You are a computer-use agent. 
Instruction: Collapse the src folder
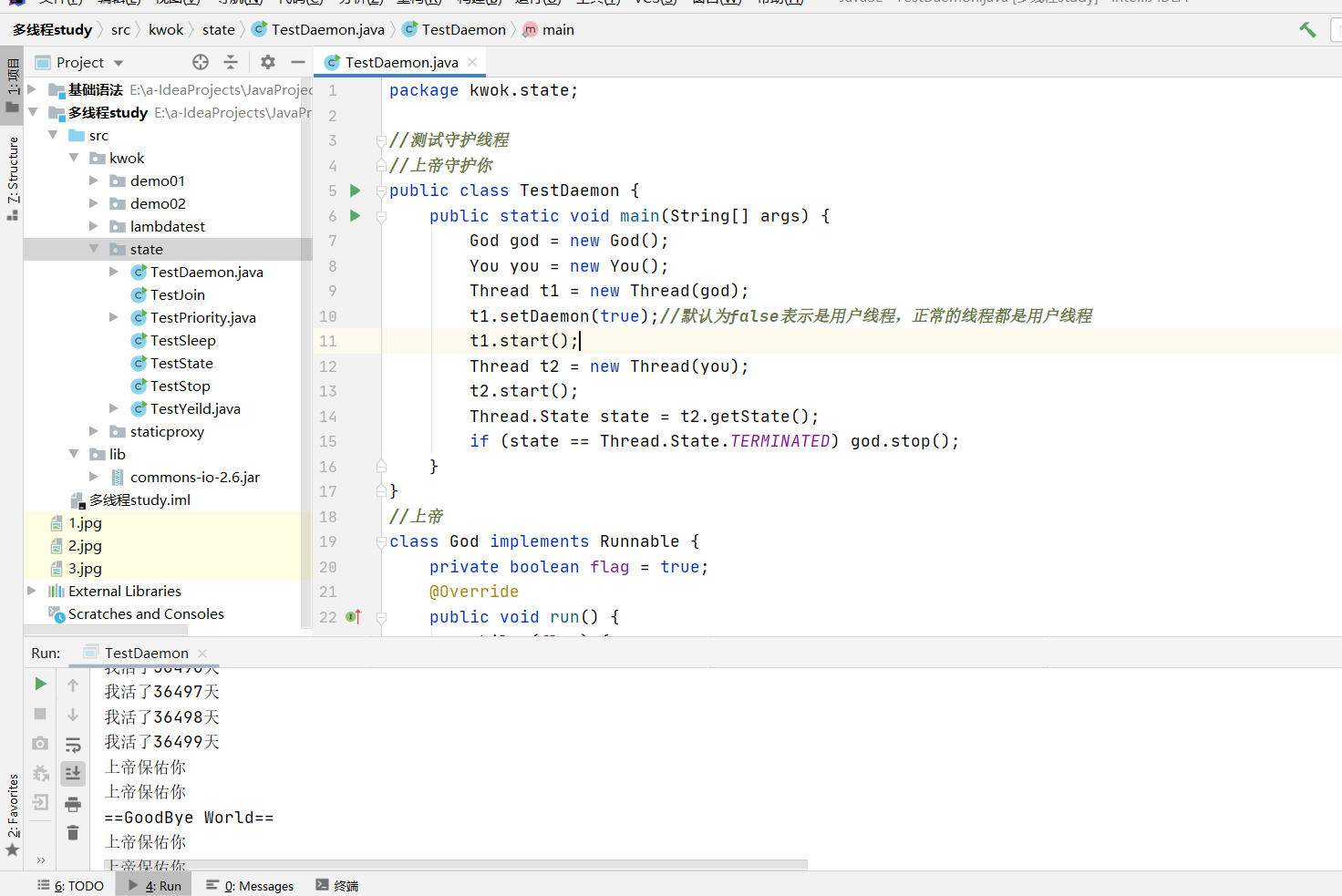point(53,135)
